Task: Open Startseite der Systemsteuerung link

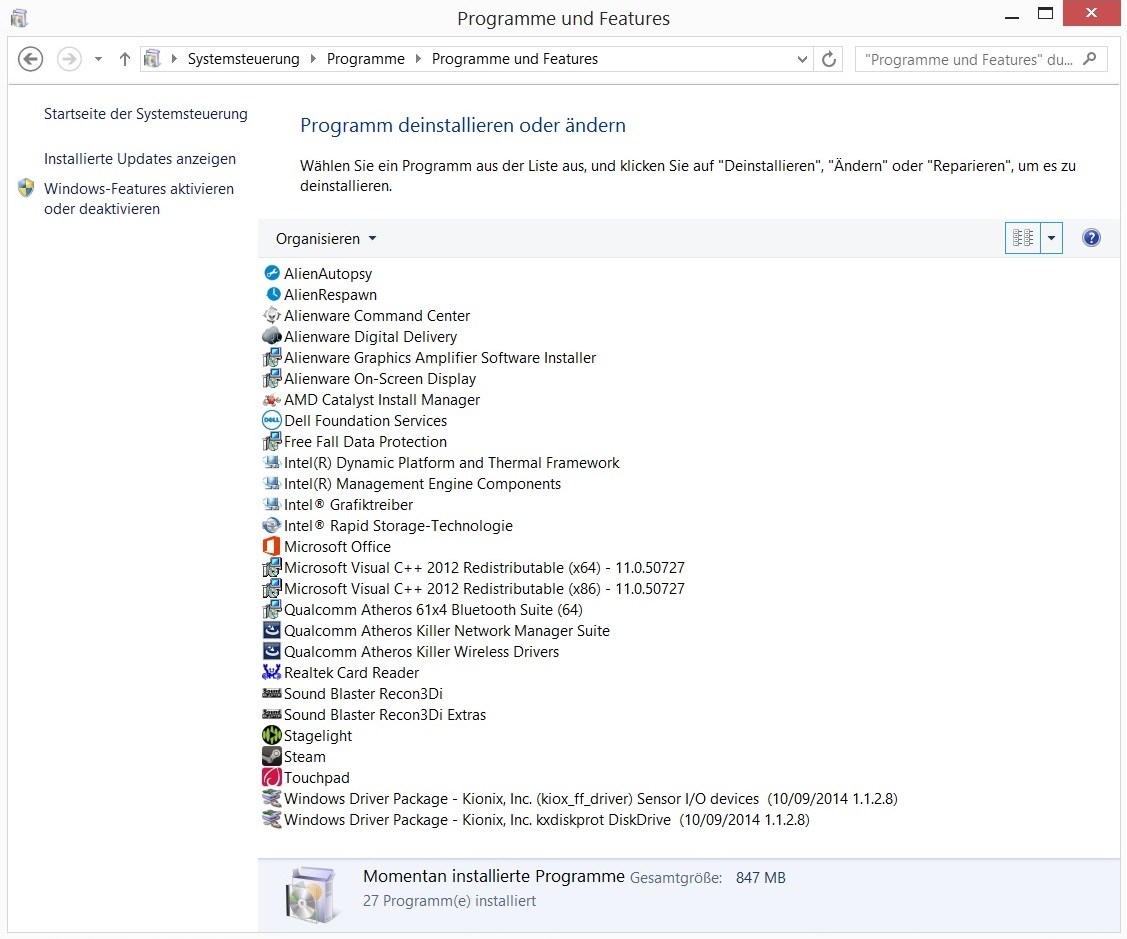Action: pyautogui.click(x=146, y=114)
